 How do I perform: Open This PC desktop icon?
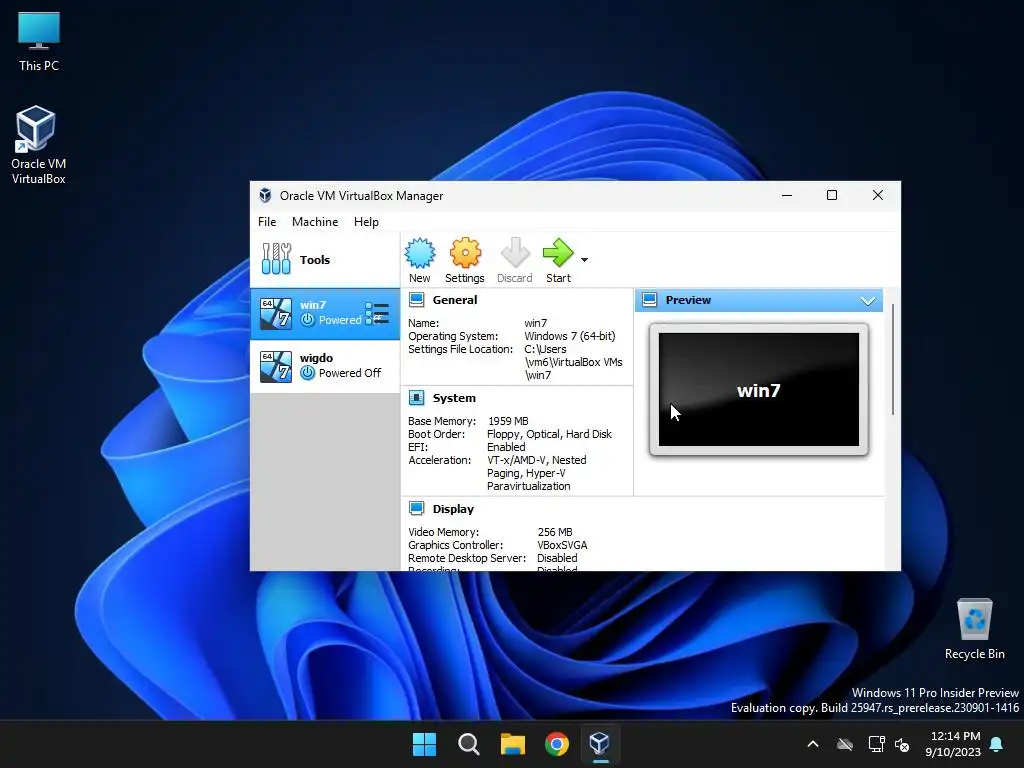pos(39,42)
